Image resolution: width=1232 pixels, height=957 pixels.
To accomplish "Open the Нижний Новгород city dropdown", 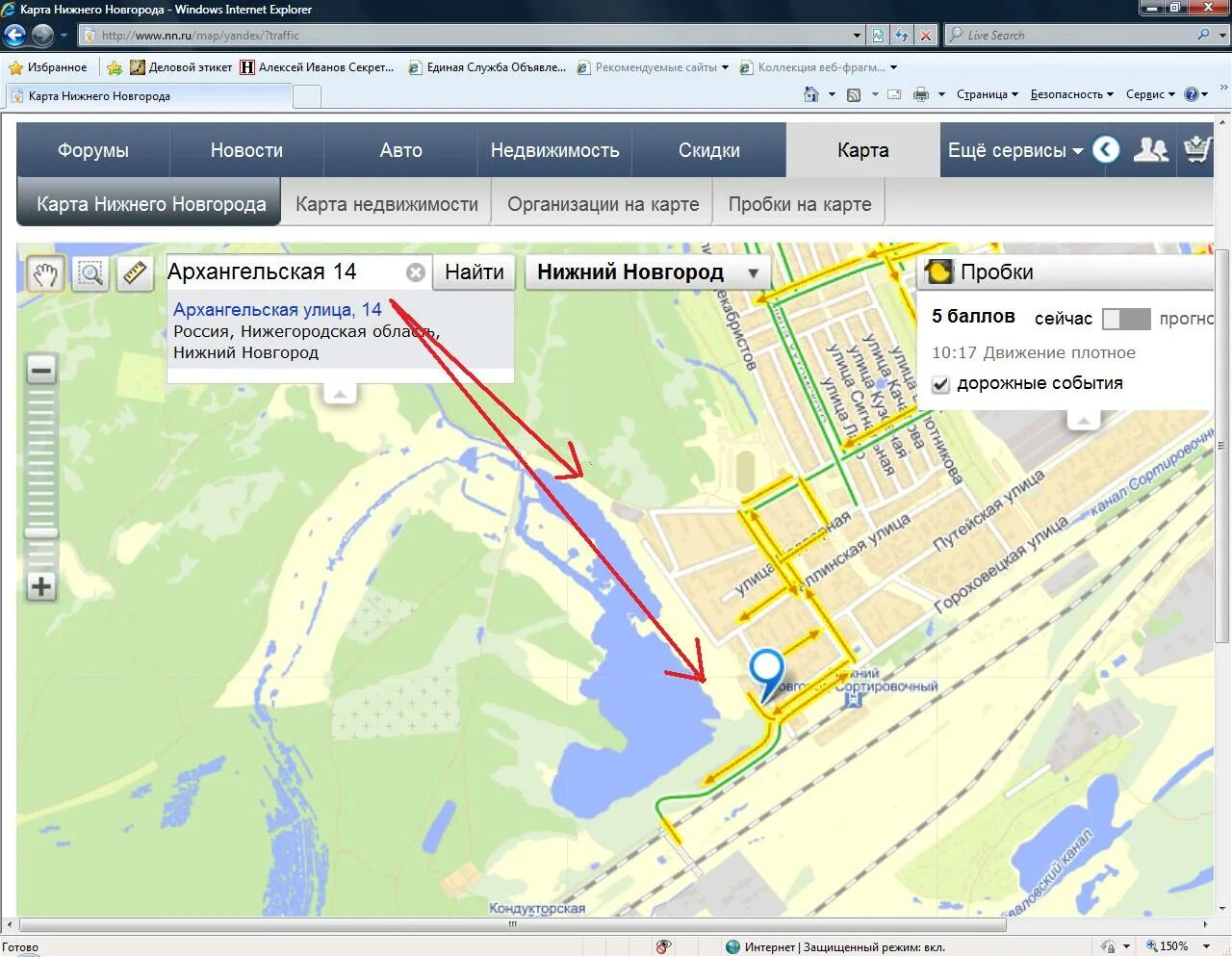I will pyautogui.click(x=648, y=272).
